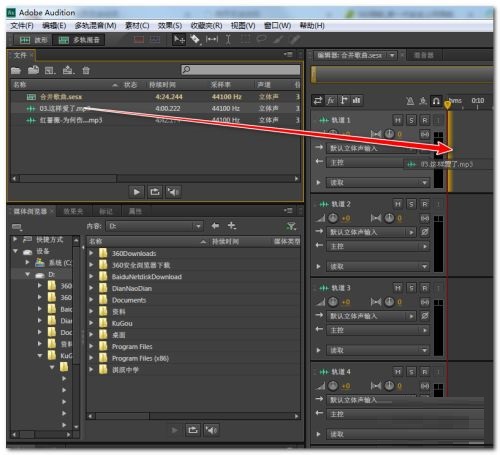Open Track 1 automation read dropdown
The image size is (500, 455).
378,183
